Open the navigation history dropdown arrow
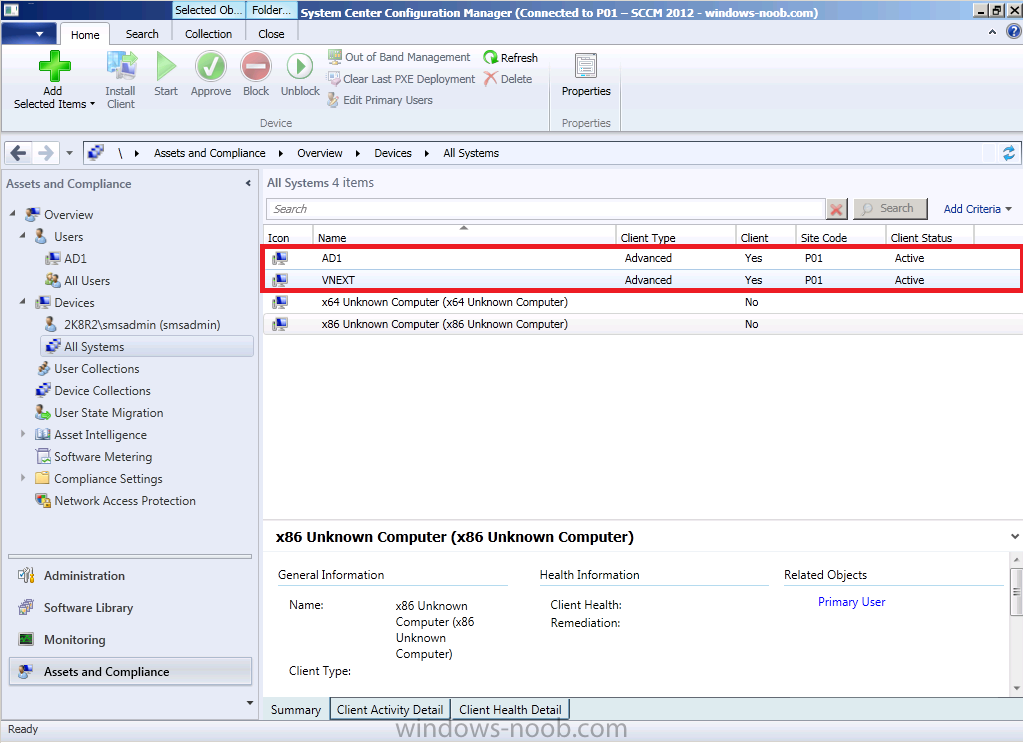Screen dimensions: 1023x743 (69, 153)
